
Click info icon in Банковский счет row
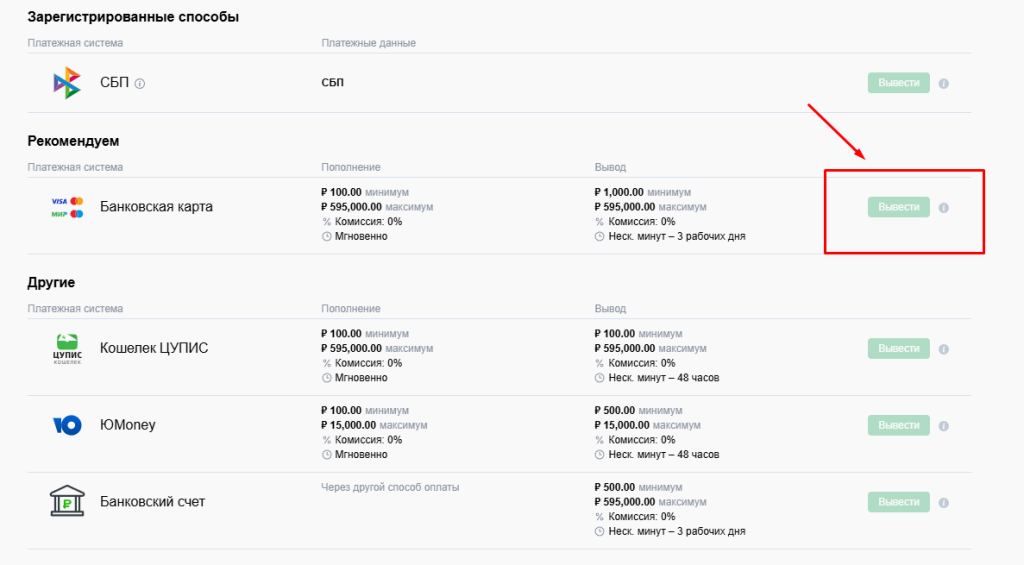pyautogui.click(x=944, y=503)
